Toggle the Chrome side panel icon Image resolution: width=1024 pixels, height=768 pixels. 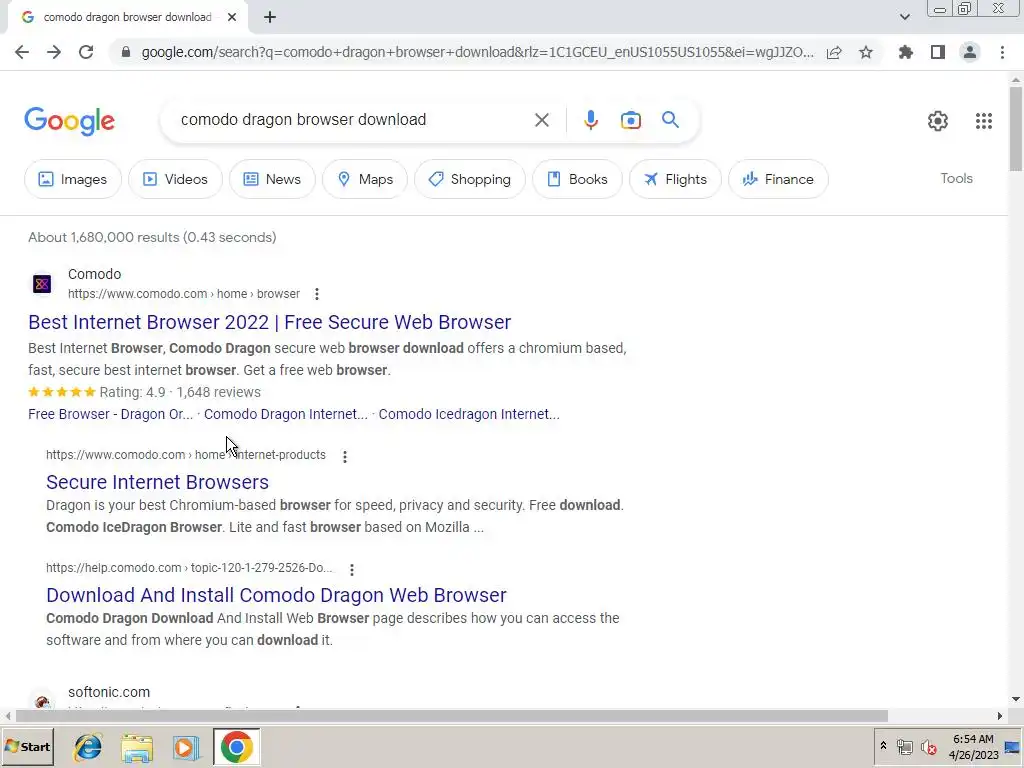(938, 52)
